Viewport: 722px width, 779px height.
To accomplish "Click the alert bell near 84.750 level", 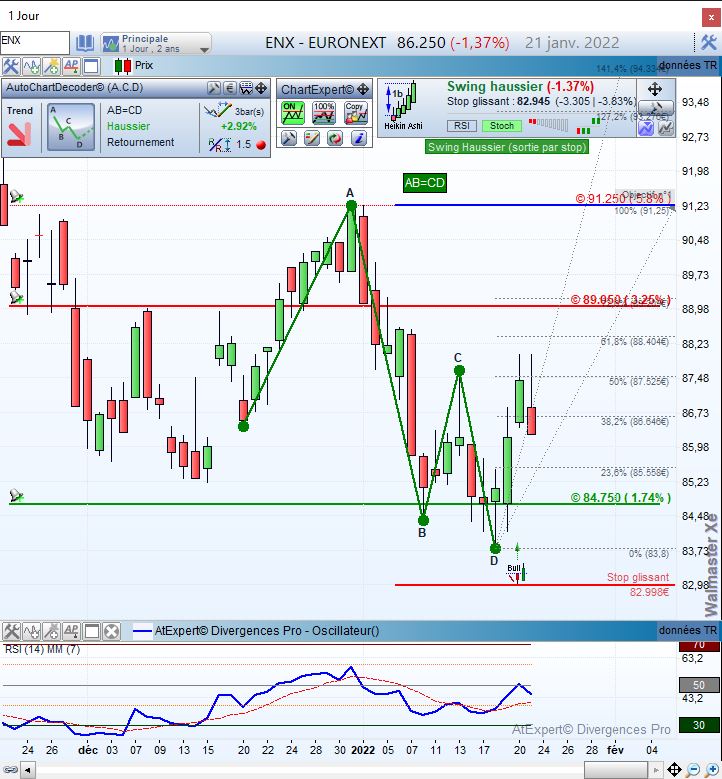I will [16, 495].
